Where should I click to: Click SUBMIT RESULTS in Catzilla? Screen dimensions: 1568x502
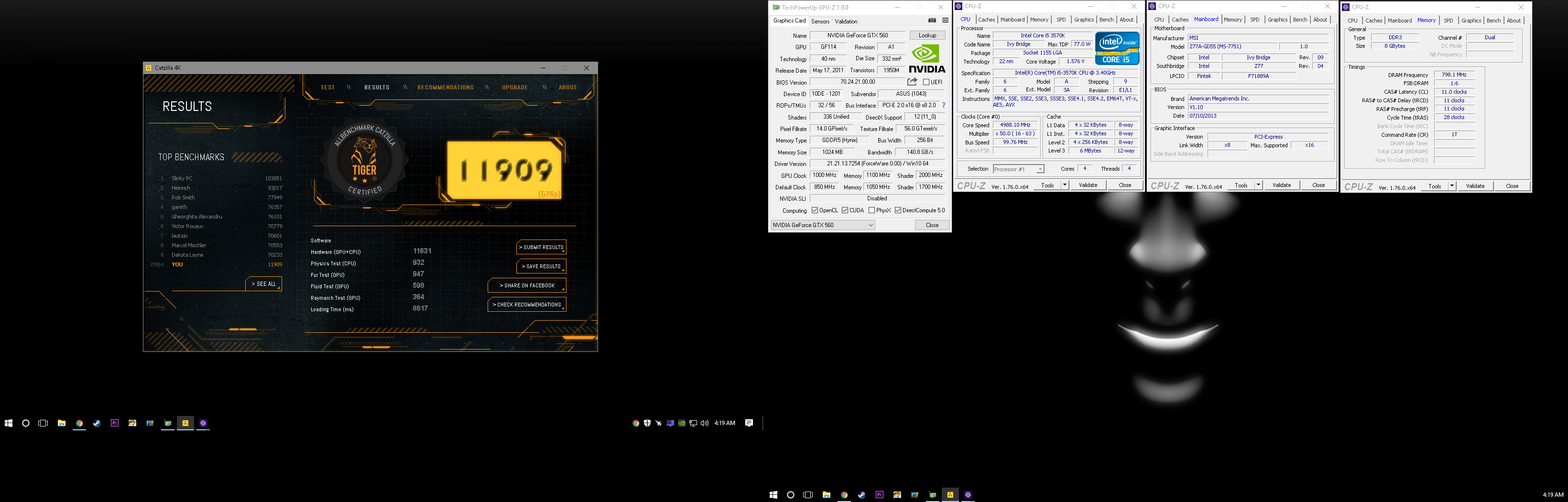(541, 247)
